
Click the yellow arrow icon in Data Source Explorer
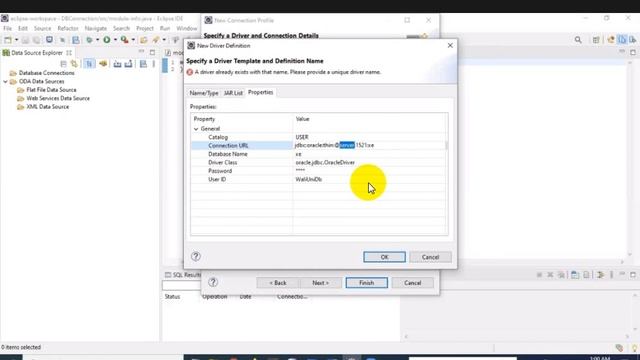[x=103, y=64]
